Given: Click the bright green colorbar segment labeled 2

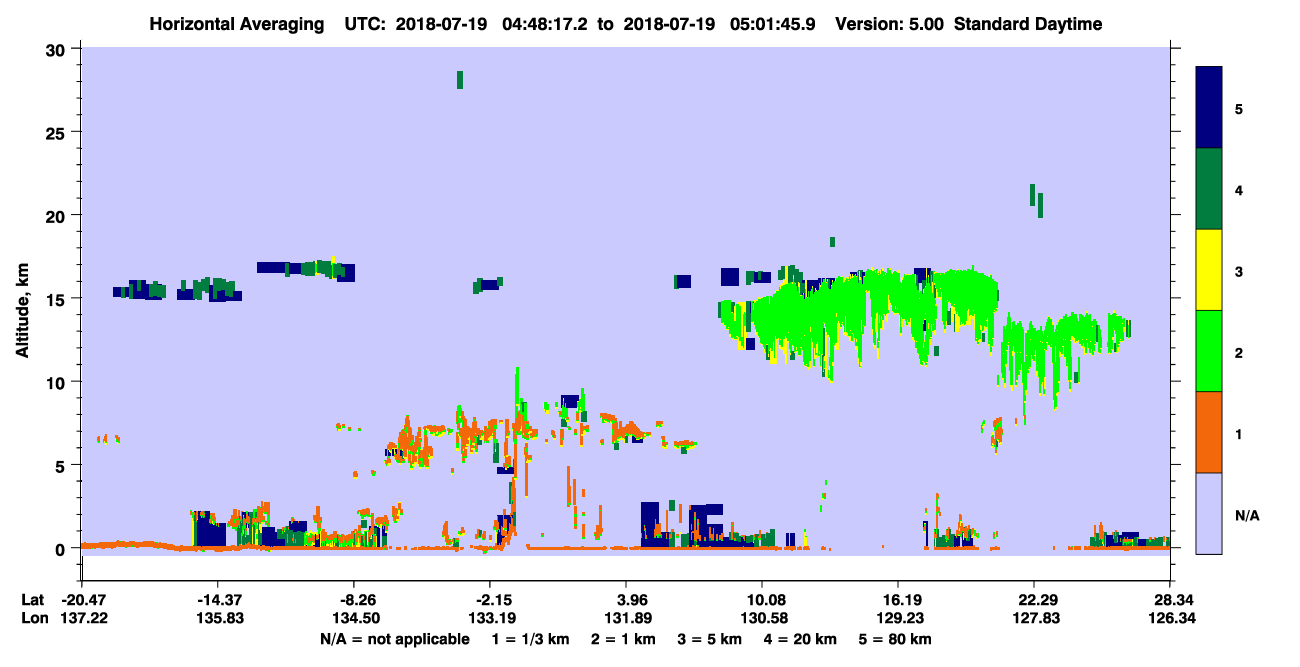Looking at the screenshot, I should pyautogui.click(x=1209, y=351).
